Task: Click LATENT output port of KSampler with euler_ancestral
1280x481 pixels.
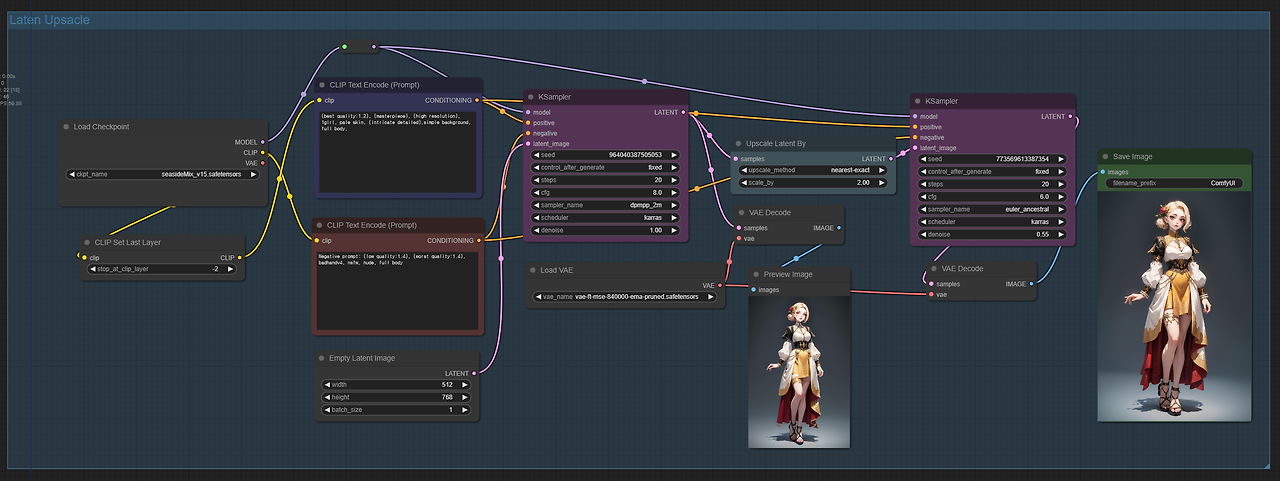Action: 1071,116
